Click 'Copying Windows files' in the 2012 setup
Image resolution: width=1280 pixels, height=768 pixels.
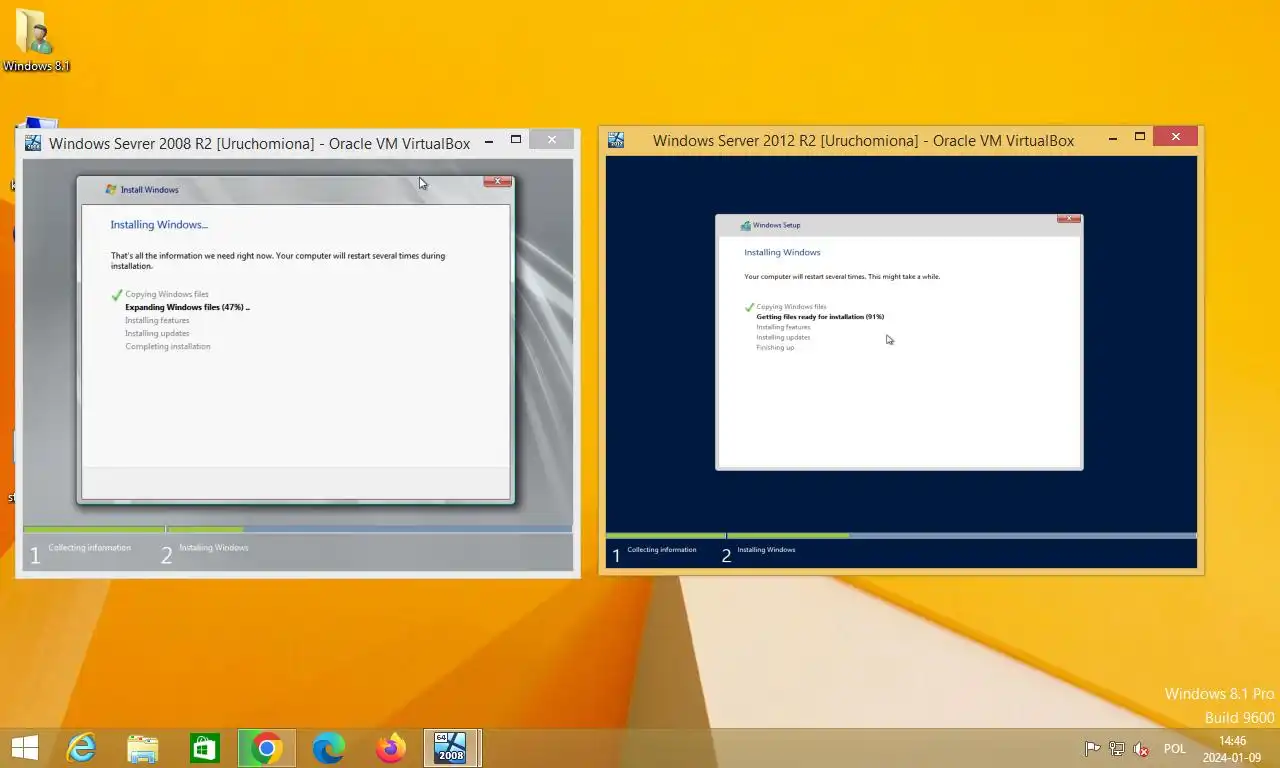click(x=791, y=306)
